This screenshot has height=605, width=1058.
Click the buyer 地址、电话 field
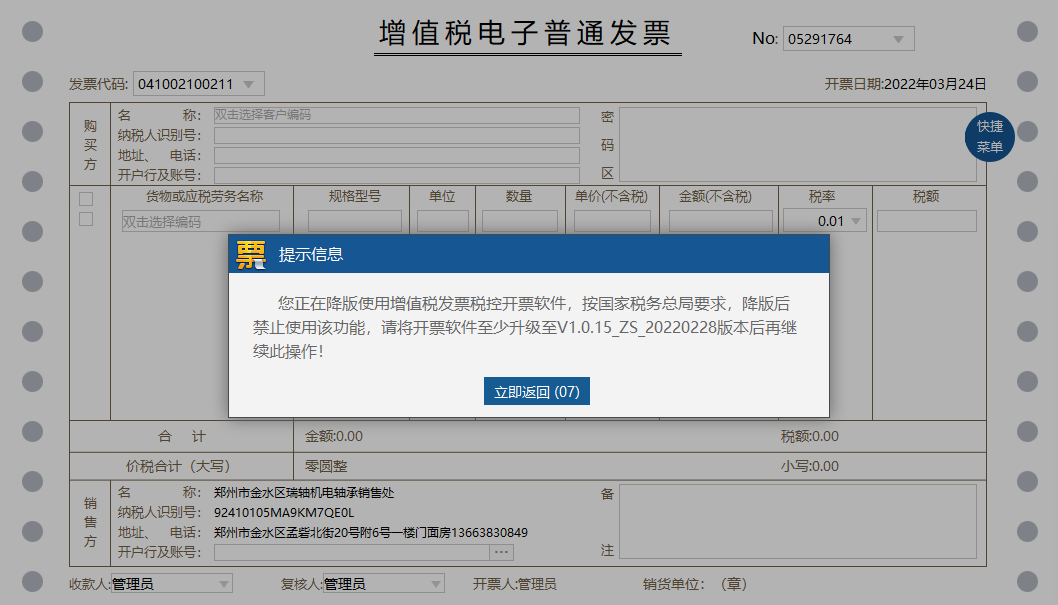click(x=396, y=156)
